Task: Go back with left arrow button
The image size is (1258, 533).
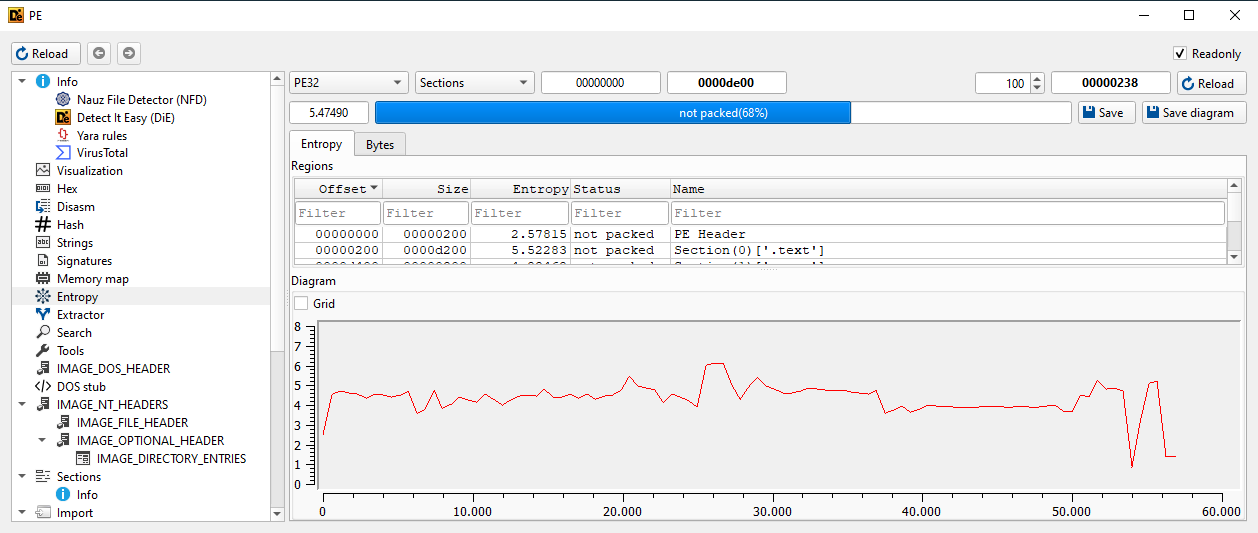Action: 98,53
